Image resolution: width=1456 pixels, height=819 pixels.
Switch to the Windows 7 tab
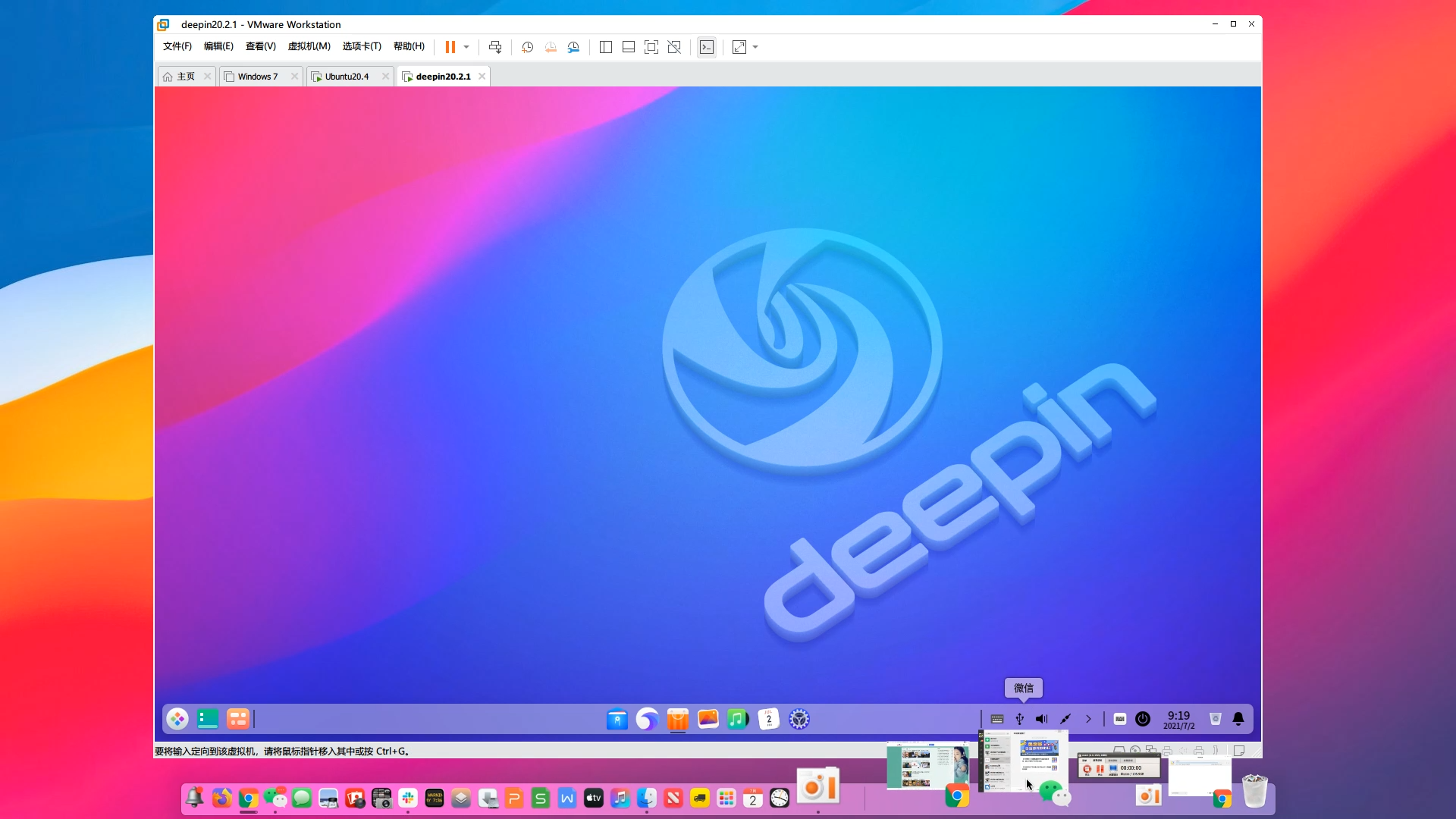[x=257, y=77]
